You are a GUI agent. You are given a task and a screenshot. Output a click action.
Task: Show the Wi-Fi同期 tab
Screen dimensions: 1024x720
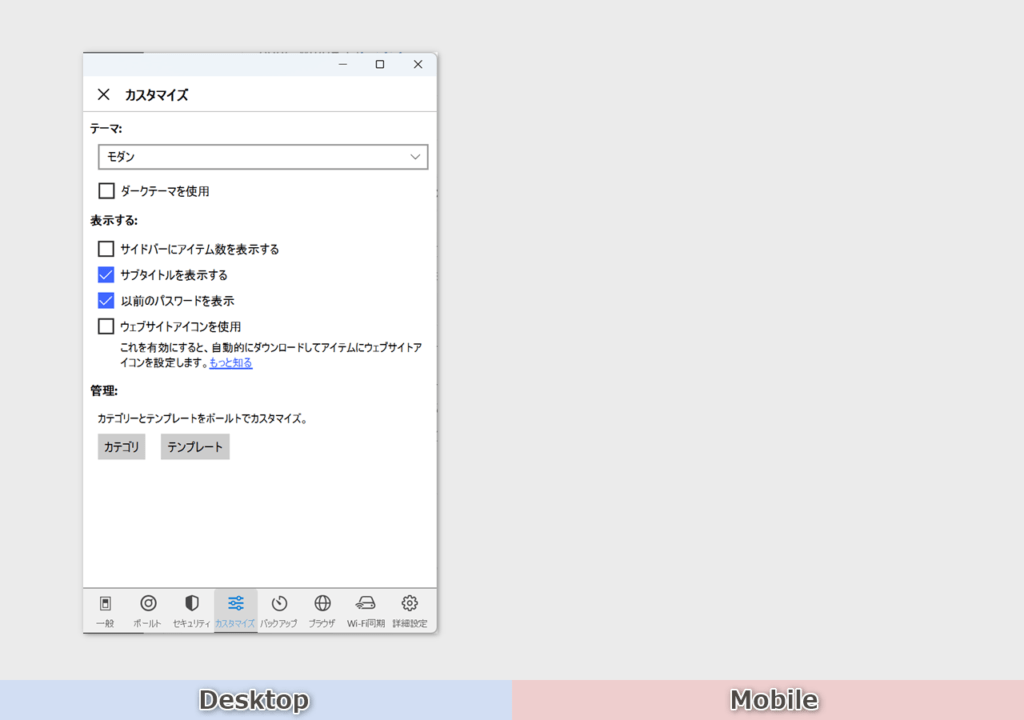[x=366, y=611]
